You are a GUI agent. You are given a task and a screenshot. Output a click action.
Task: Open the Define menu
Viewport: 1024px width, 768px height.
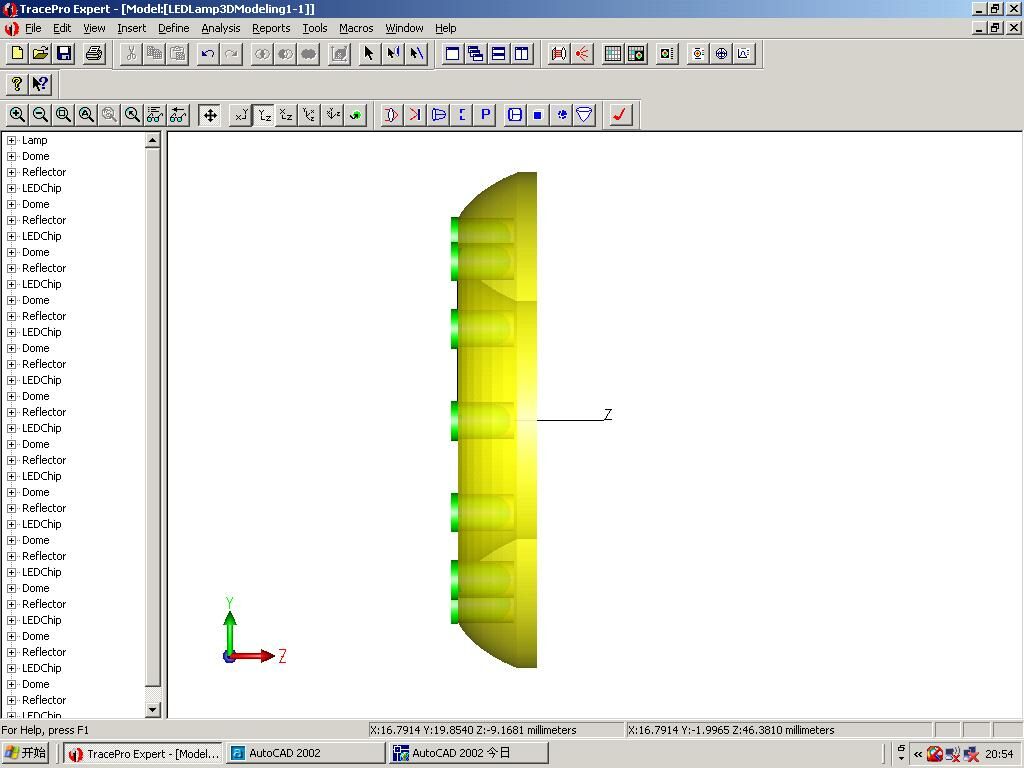(x=174, y=28)
